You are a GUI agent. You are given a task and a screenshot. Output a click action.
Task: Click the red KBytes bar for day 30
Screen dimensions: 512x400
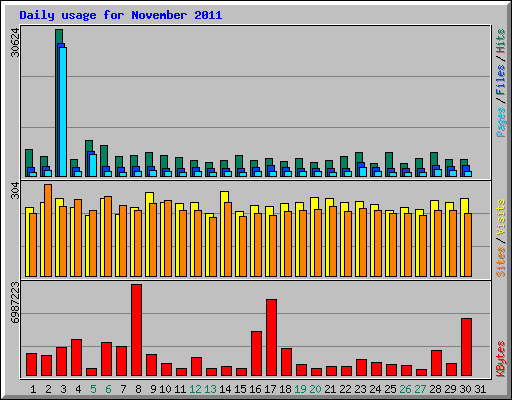tap(466, 347)
